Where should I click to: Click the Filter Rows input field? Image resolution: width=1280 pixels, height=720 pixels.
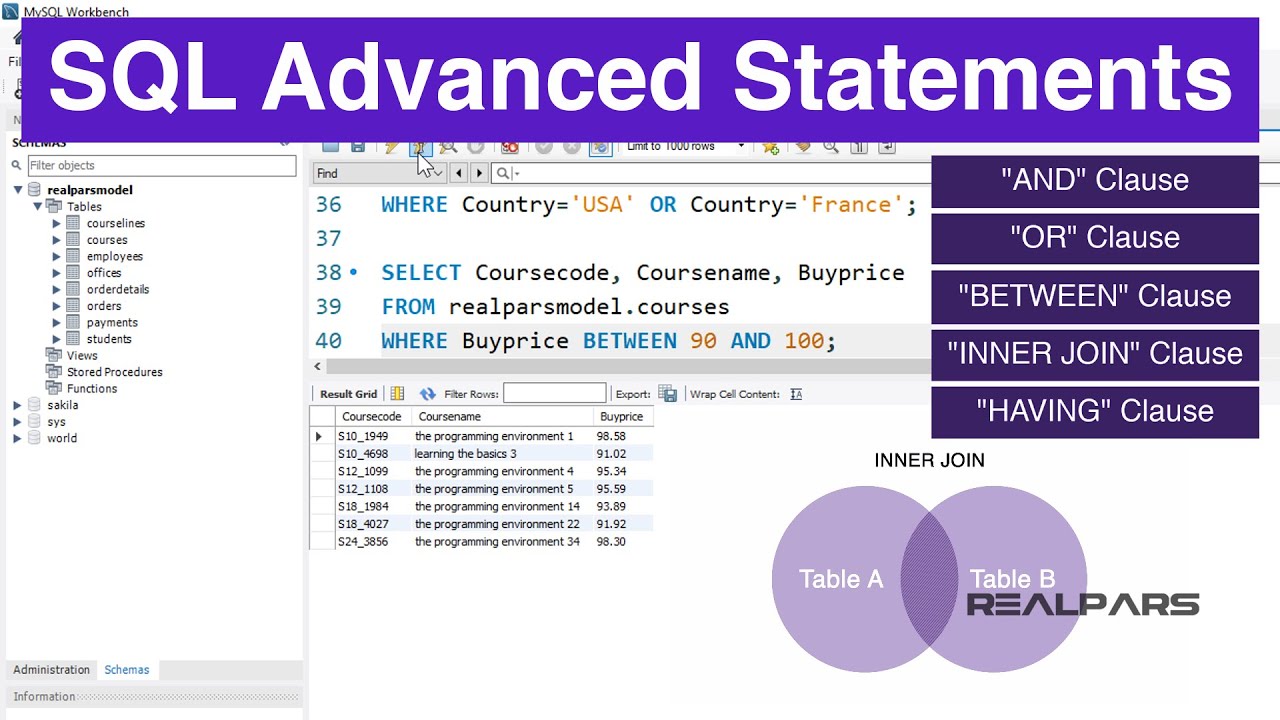point(554,394)
